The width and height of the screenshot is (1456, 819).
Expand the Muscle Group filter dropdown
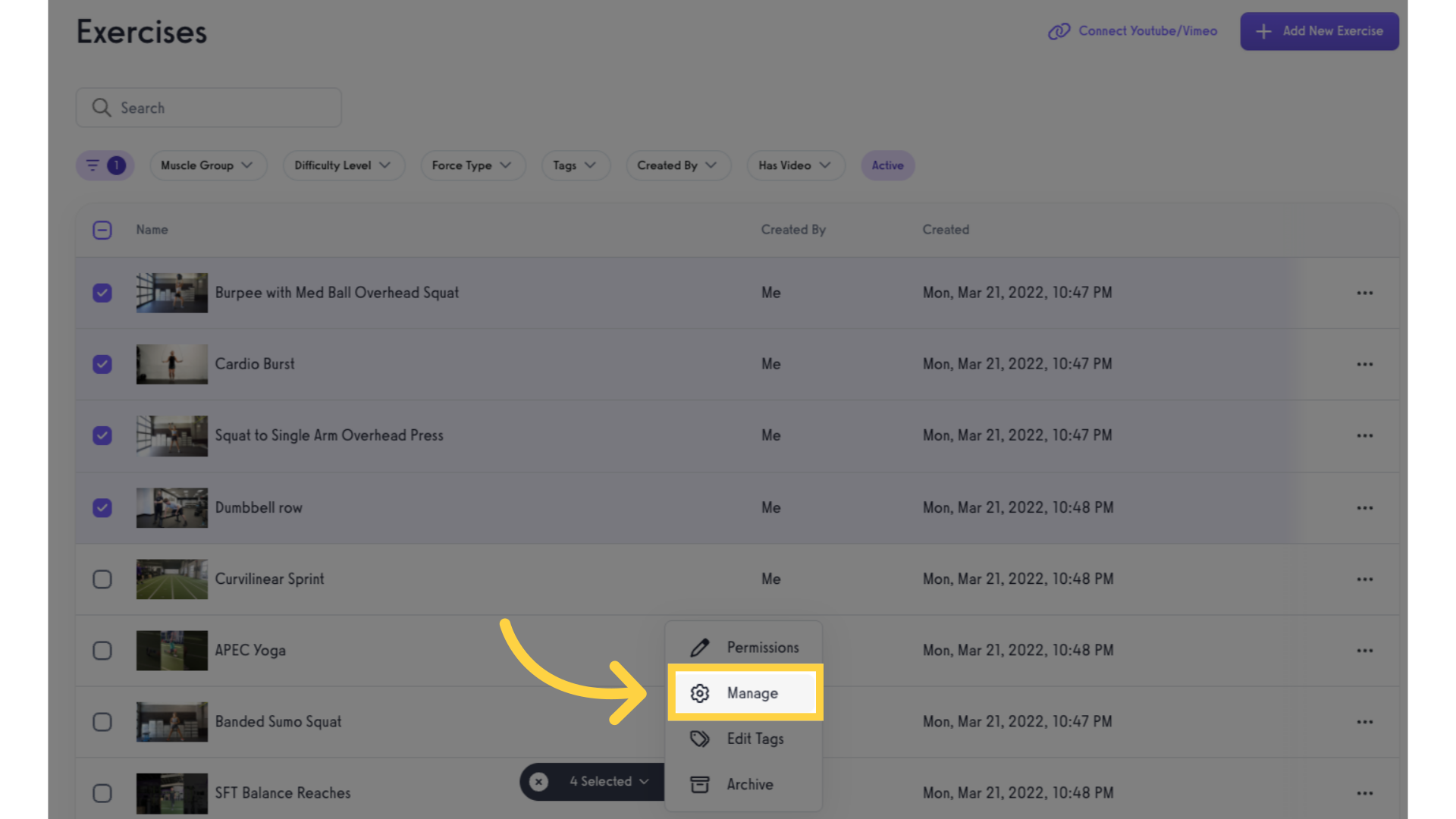[x=207, y=165]
